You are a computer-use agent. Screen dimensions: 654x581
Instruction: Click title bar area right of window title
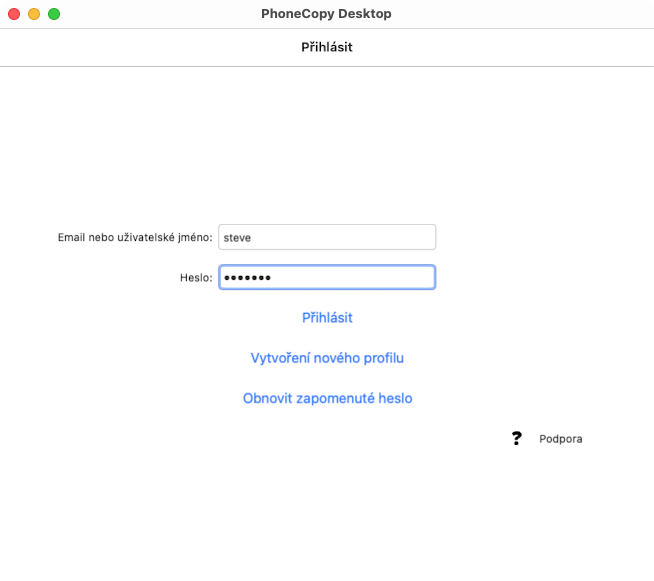tap(520, 14)
